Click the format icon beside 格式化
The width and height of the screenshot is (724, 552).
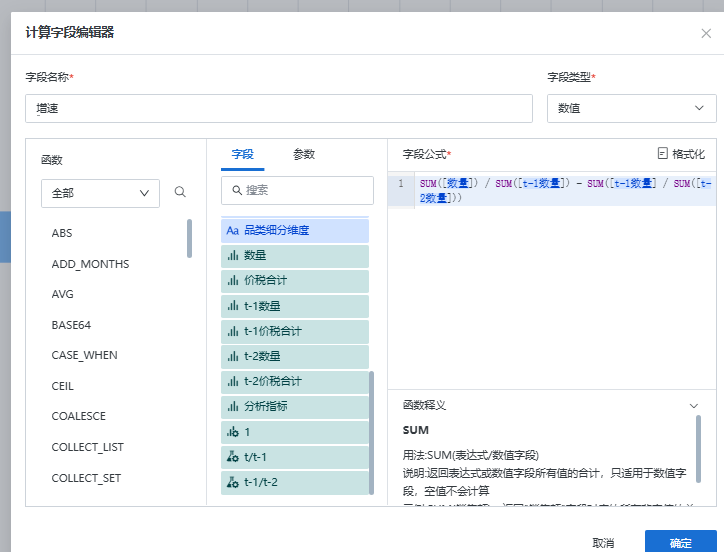663,153
